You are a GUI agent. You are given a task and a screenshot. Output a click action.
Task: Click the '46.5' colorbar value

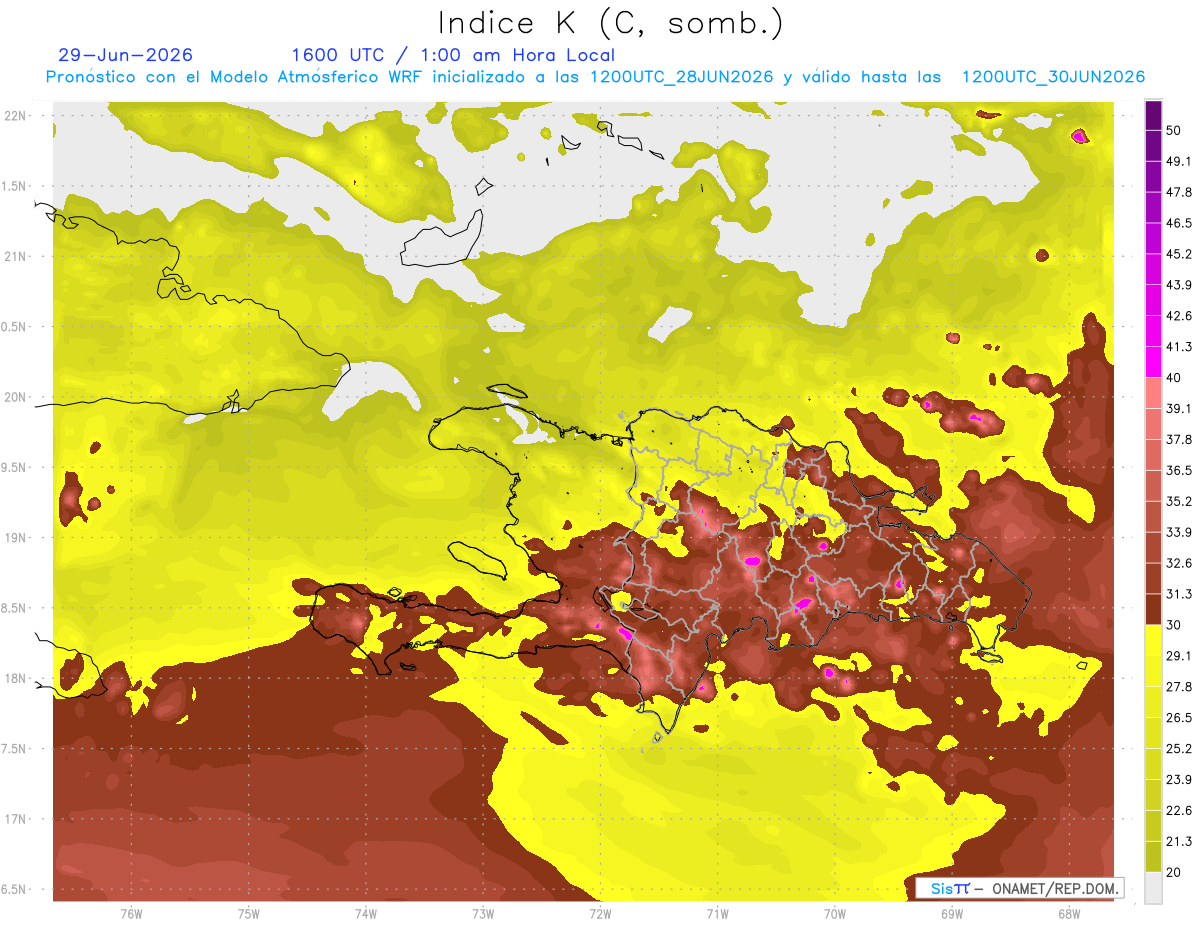[x=1179, y=223]
